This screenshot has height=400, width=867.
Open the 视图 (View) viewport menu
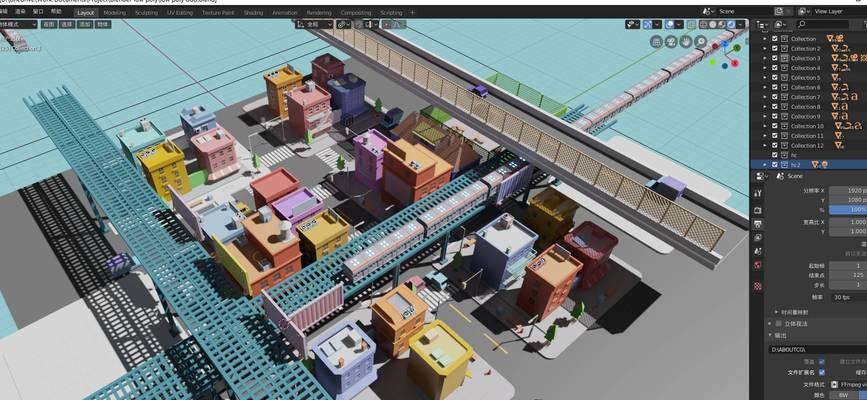pos(50,24)
